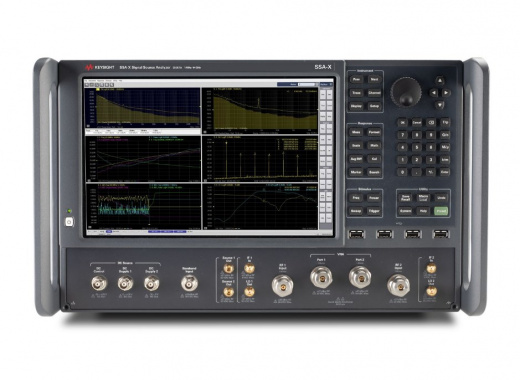The width and height of the screenshot is (520, 380).
Task: Tap digit 6 on the keypad
Action: [431, 147]
